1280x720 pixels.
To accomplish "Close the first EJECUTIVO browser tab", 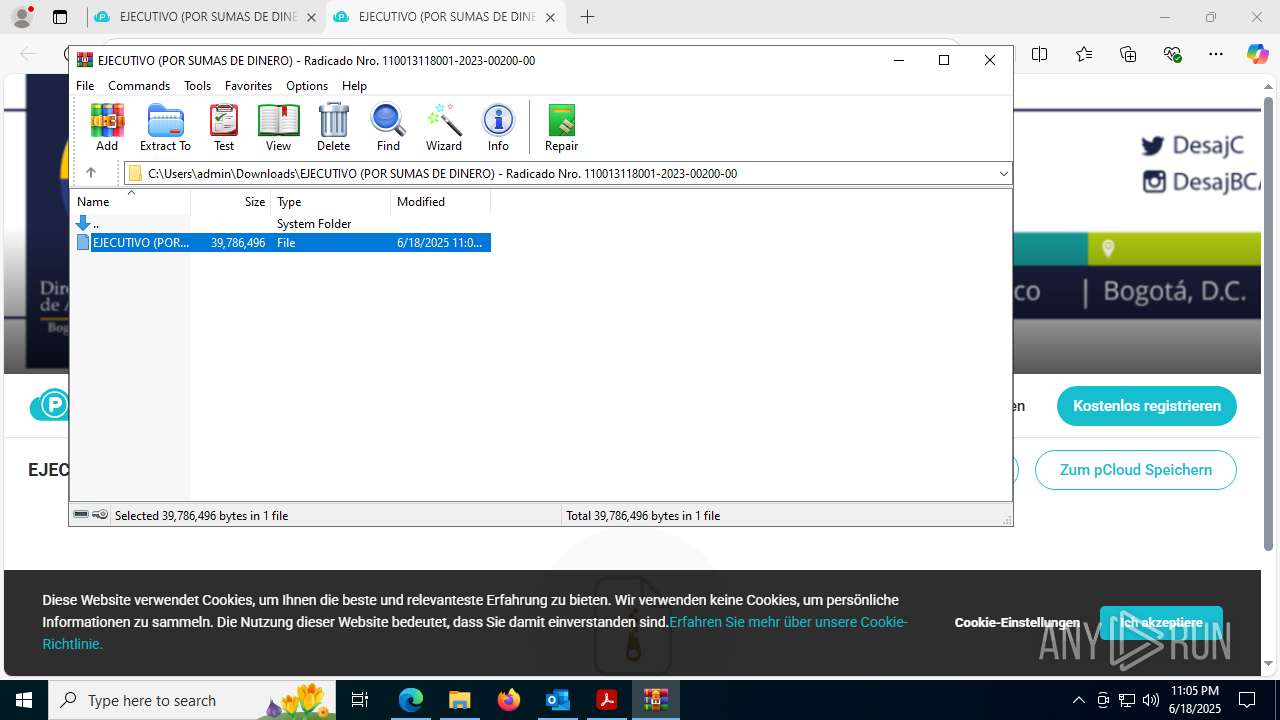I will click(x=311, y=17).
